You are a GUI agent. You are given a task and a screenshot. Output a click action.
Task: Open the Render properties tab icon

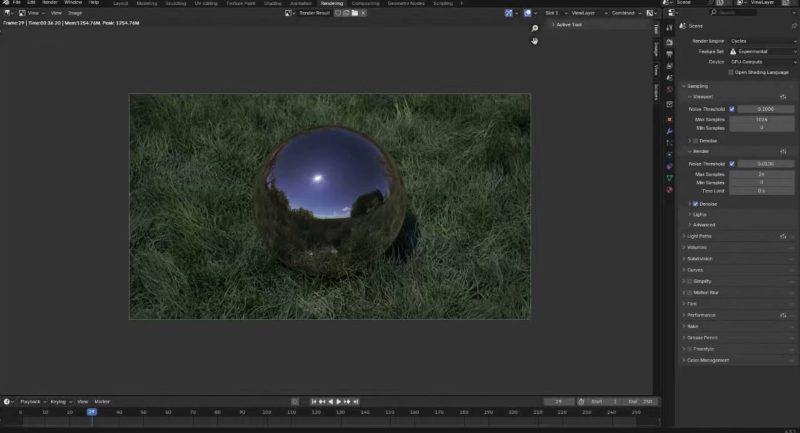click(x=669, y=42)
